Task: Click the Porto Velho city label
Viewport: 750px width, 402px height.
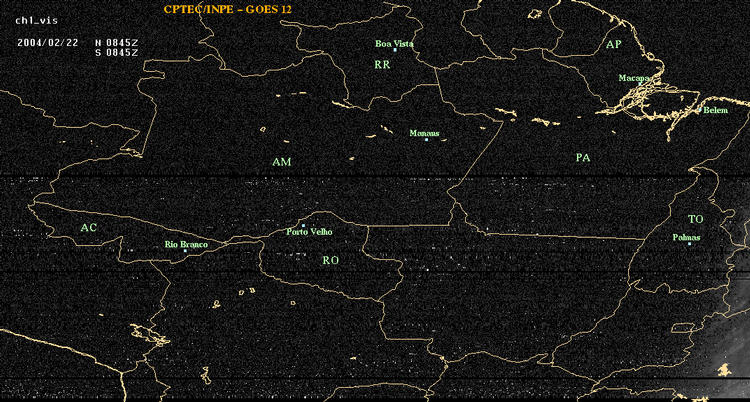Action: point(309,232)
